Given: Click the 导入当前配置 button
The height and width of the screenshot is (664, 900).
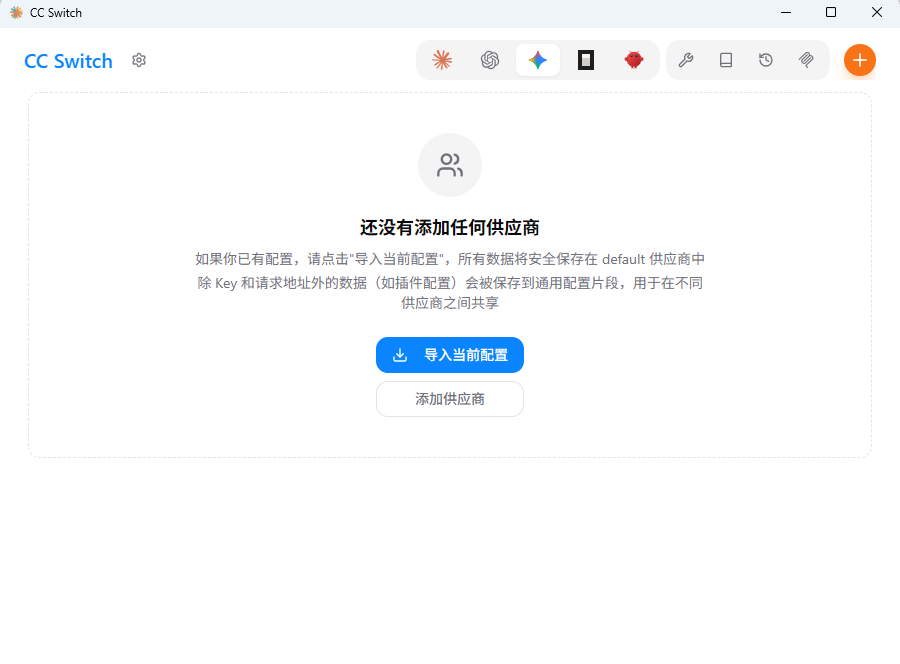Looking at the screenshot, I should (449, 355).
